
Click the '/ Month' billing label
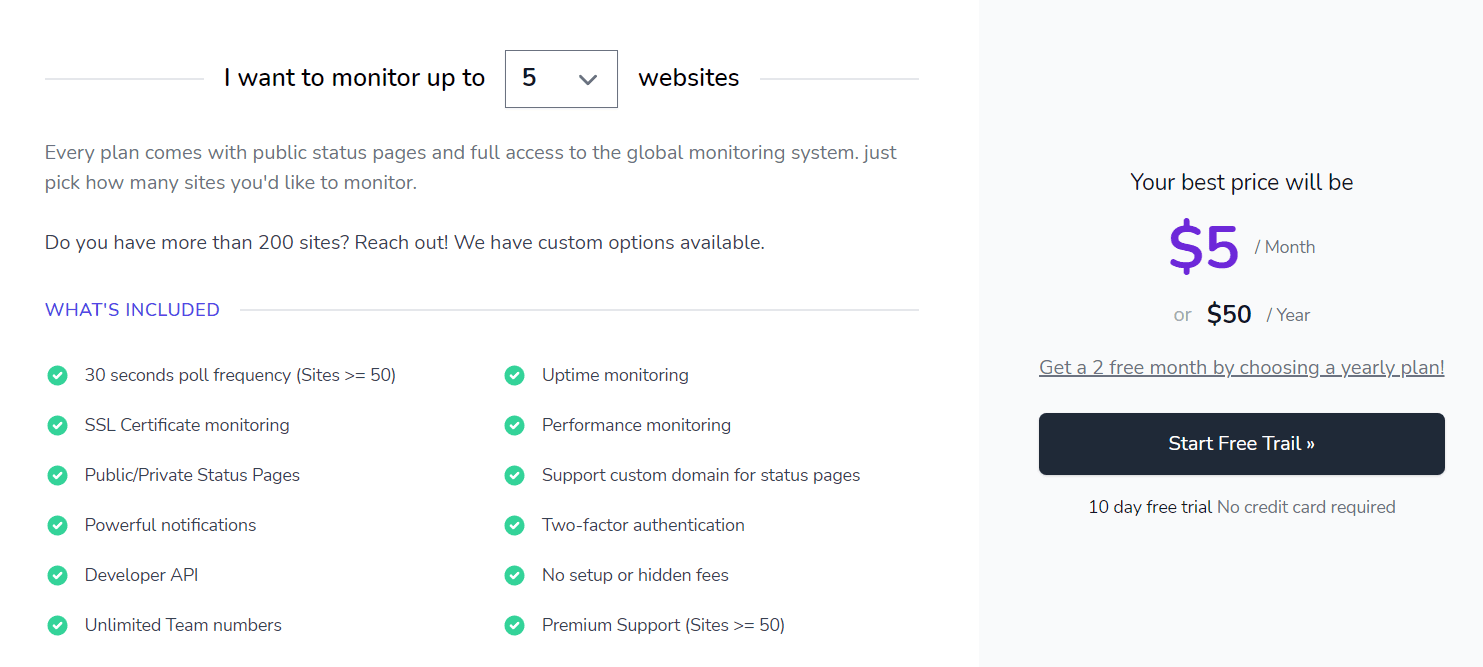(x=1285, y=247)
